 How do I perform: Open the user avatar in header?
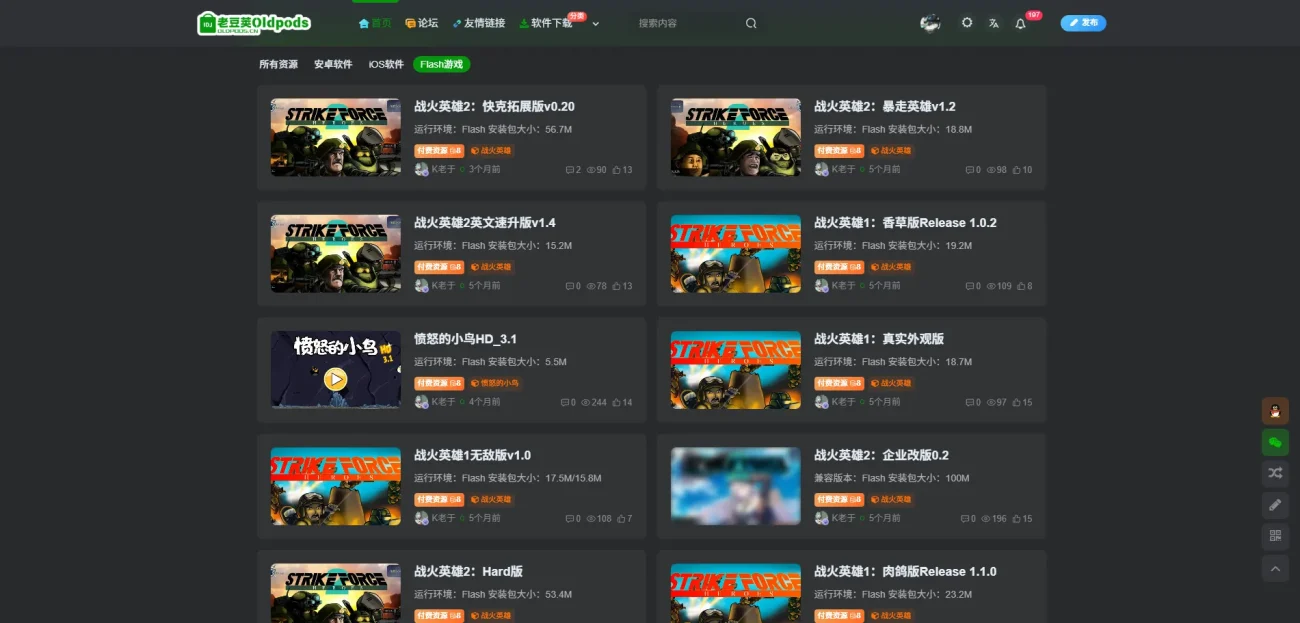tap(931, 23)
